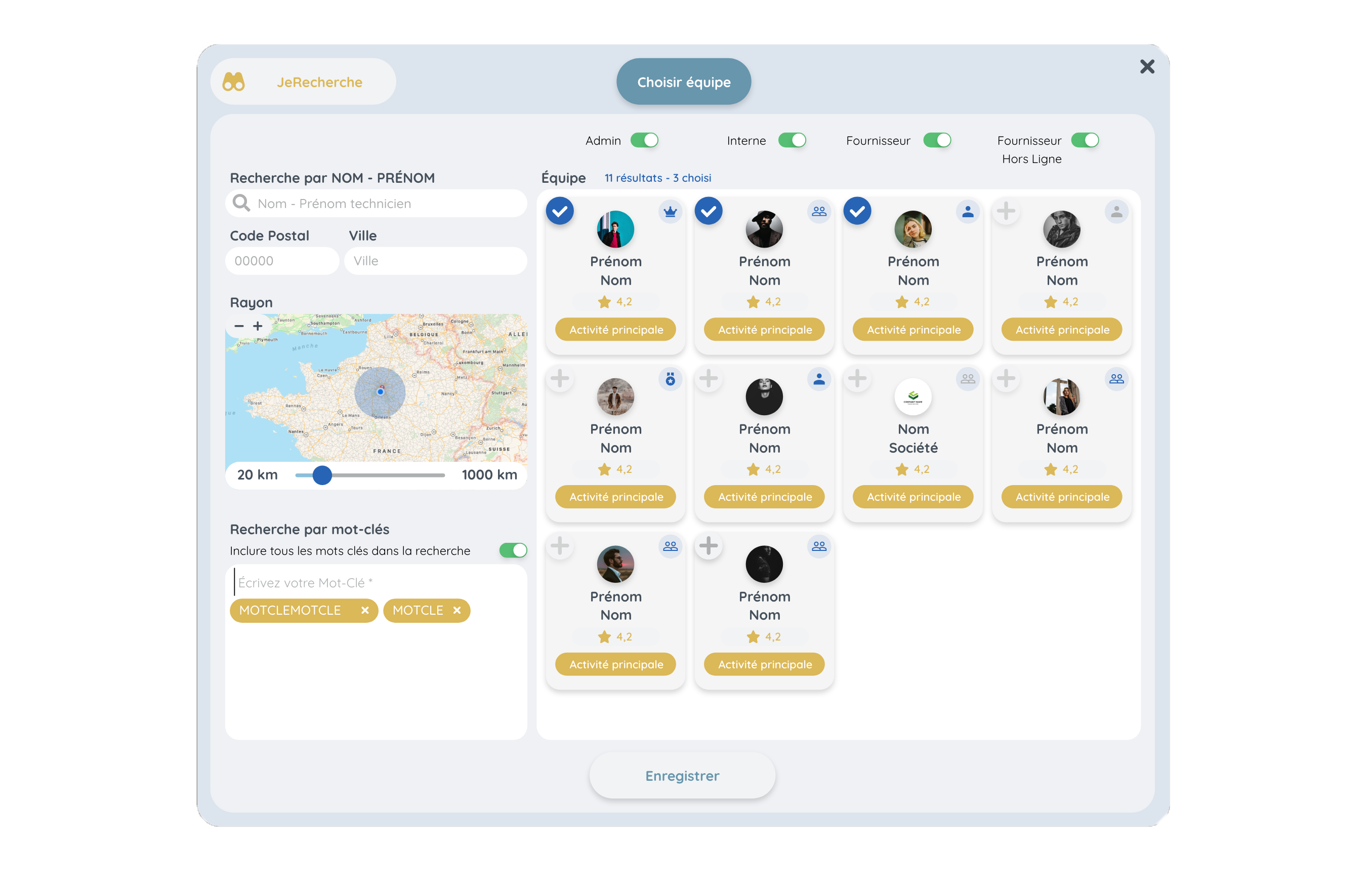Screen dimensions: 1372x877
Task: Click the Choisir équipe button
Action: [683, 82]
